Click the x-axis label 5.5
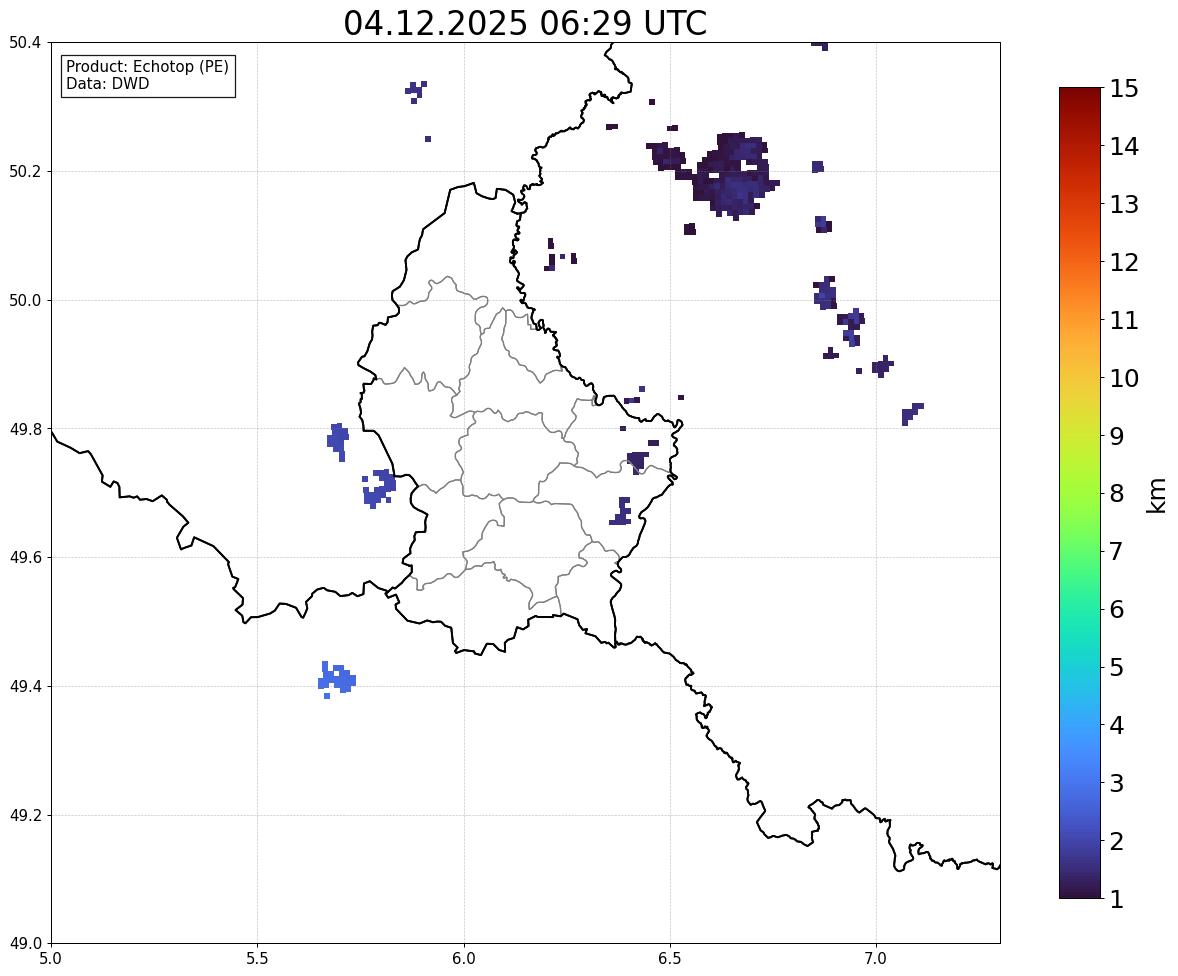The width and height of the screenshot is (1178, 976). [257, 959]
